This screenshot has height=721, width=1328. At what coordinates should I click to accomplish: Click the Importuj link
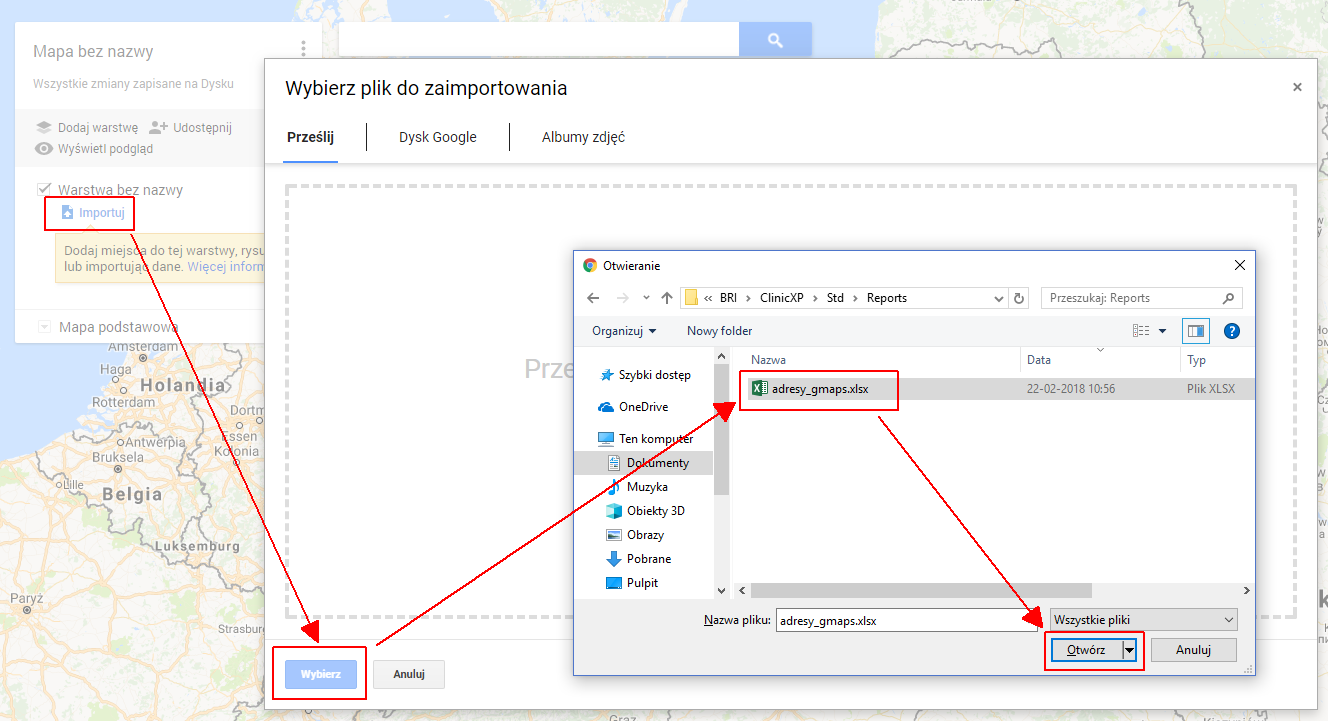click(102, 213)
